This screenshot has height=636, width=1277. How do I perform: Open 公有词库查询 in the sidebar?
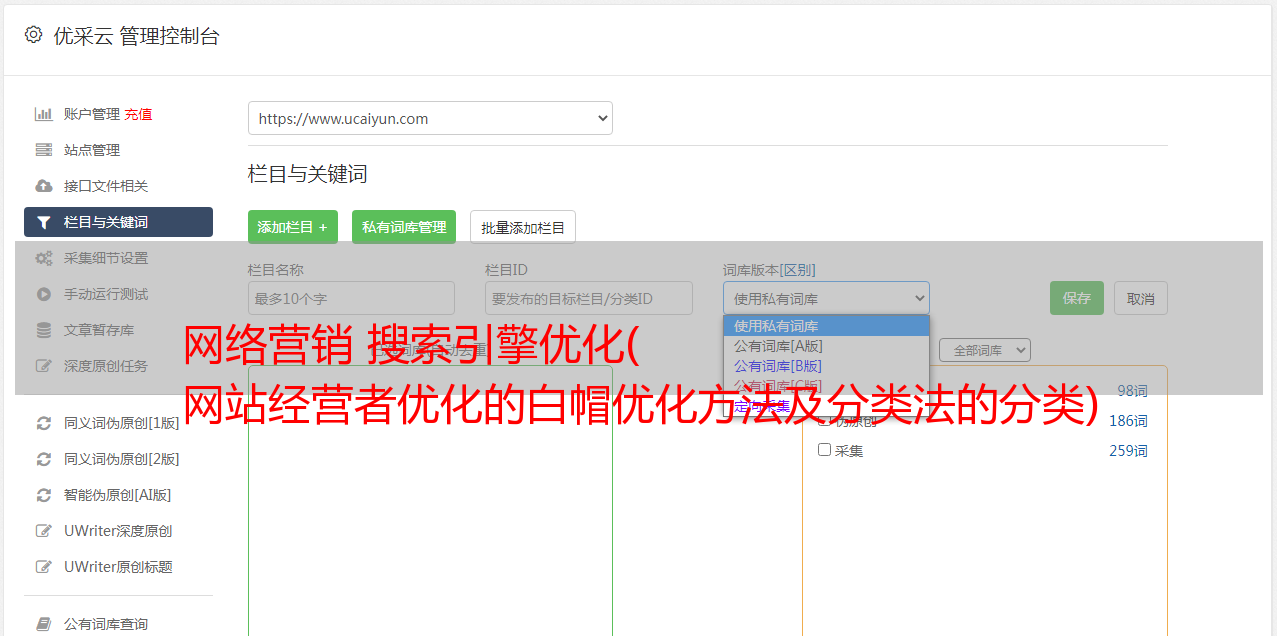106,624
